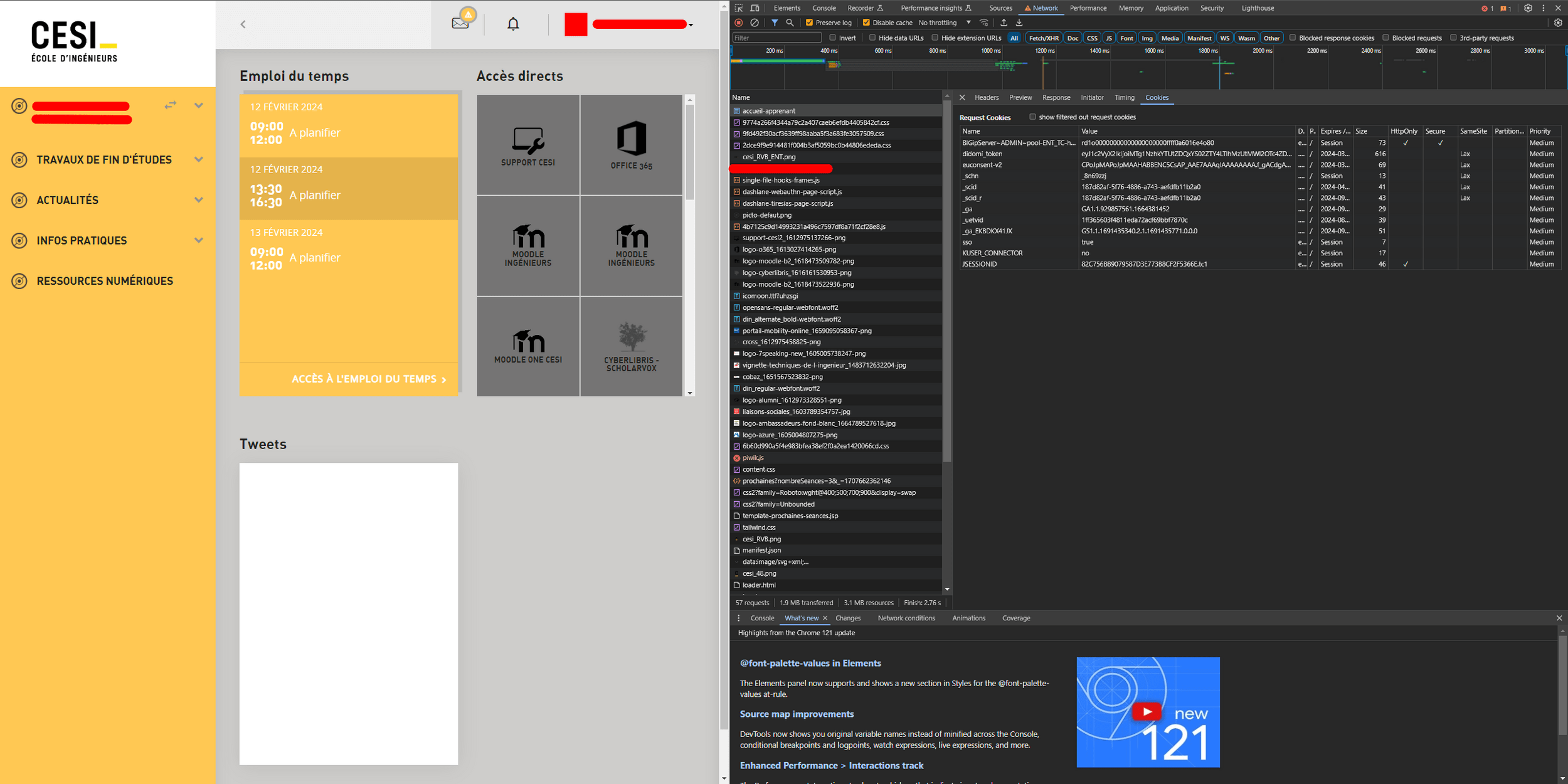Stop recording network log
The height and width of the screenshot is (784, 1568).
click(739, 23)
